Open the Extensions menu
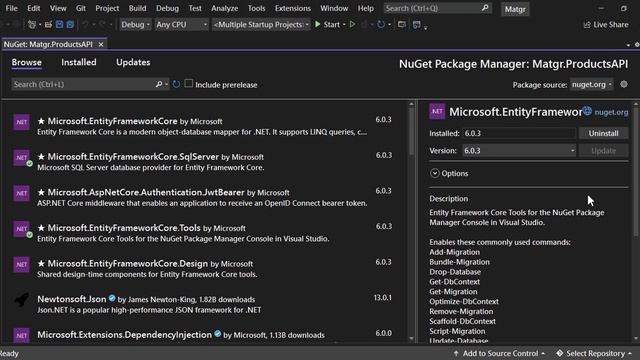 click(293, 8)
